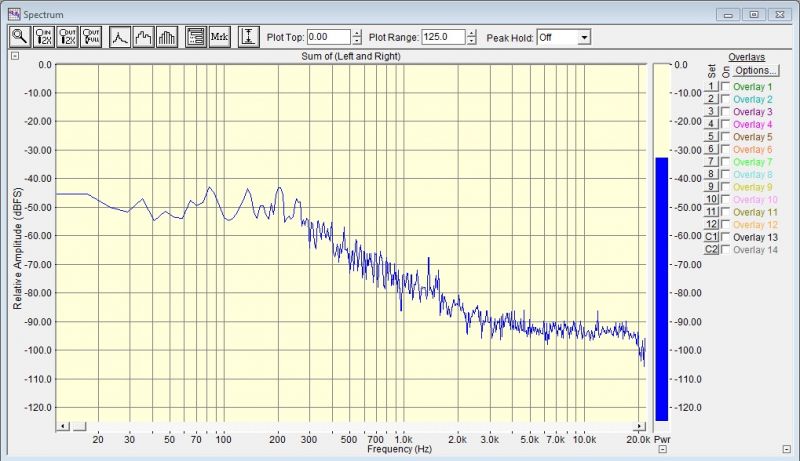Screen dimensions: 800x461
Task: Click the left scroll arrow under the plot
Action: [x=63, y=426]
